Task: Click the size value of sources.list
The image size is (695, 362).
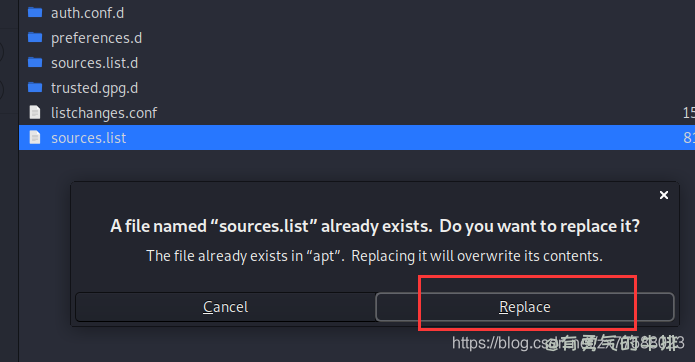Action: tap(689, 137)
